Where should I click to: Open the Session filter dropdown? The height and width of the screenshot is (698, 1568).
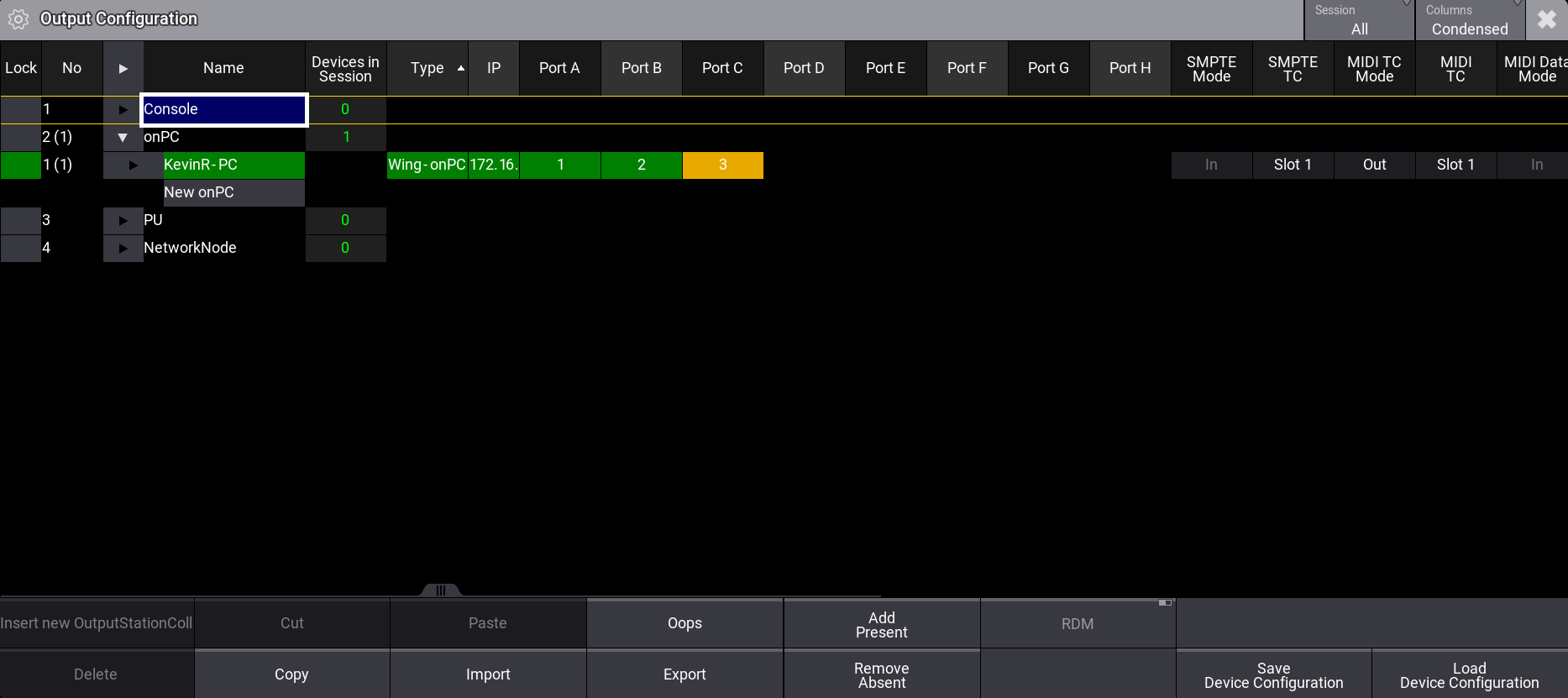coord(1359,20)
